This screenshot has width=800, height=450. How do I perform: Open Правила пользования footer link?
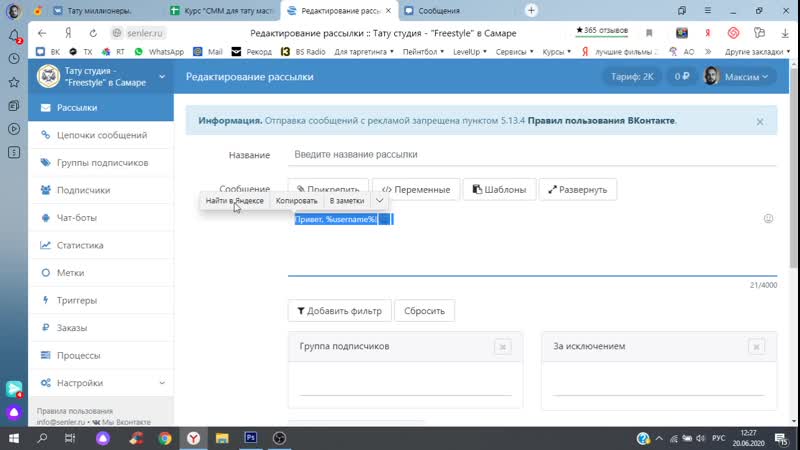coord(74,411)
